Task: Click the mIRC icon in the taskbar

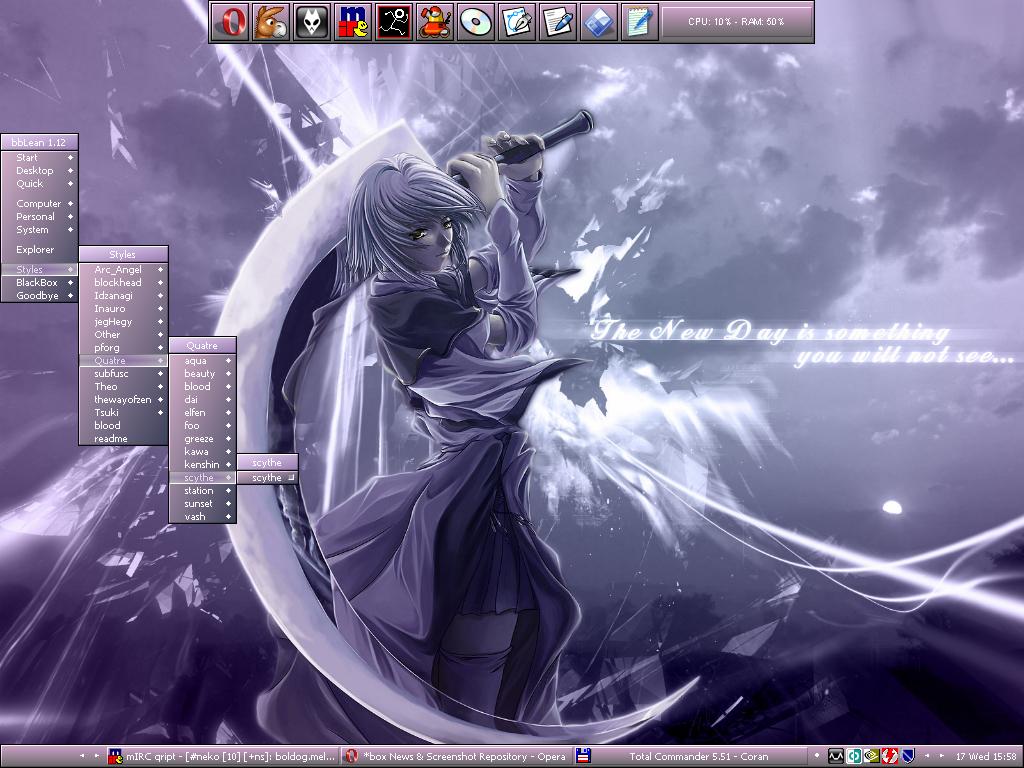Action: 116,756
